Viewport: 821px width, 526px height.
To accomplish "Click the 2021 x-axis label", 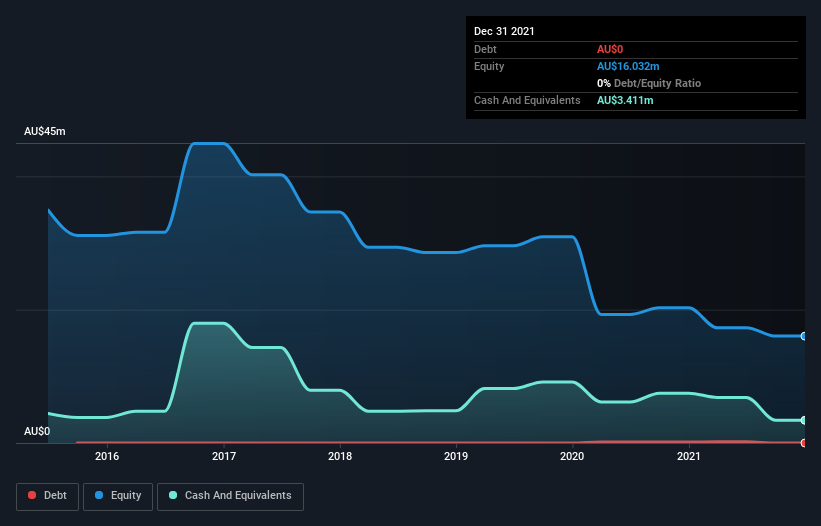I will pyautogui.click(x=689, y=456).
